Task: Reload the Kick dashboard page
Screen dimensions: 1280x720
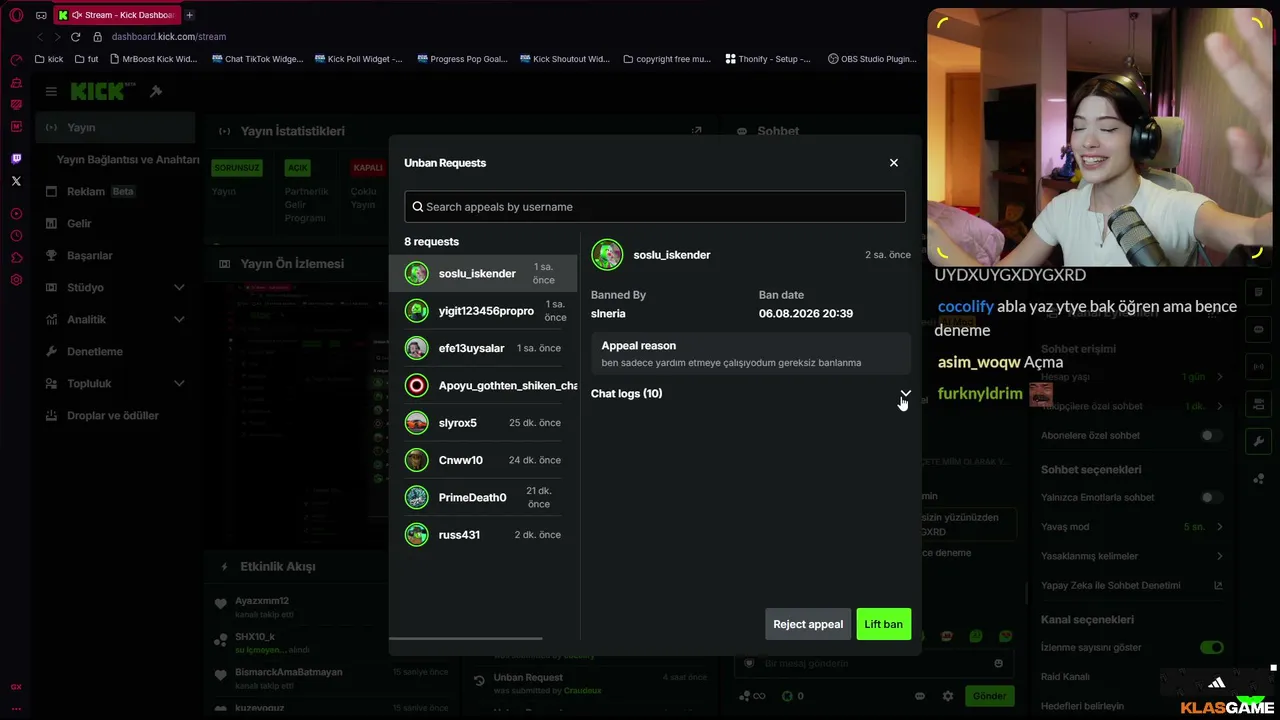Action: tap(75, 37)
